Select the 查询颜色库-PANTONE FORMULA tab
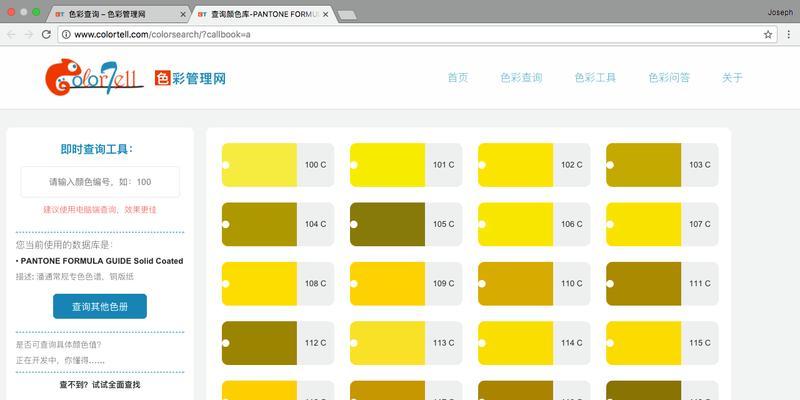 click(x=264, y=14)
